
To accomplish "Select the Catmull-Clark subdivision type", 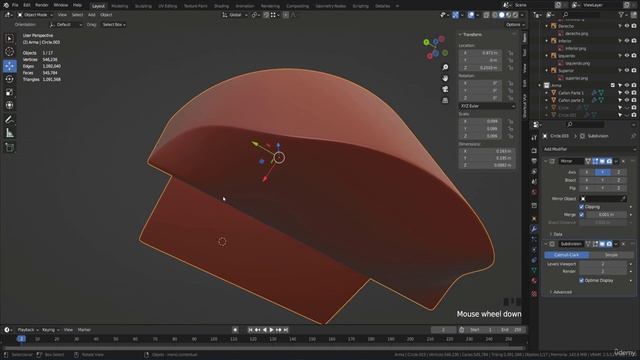I will click(567, 255).
